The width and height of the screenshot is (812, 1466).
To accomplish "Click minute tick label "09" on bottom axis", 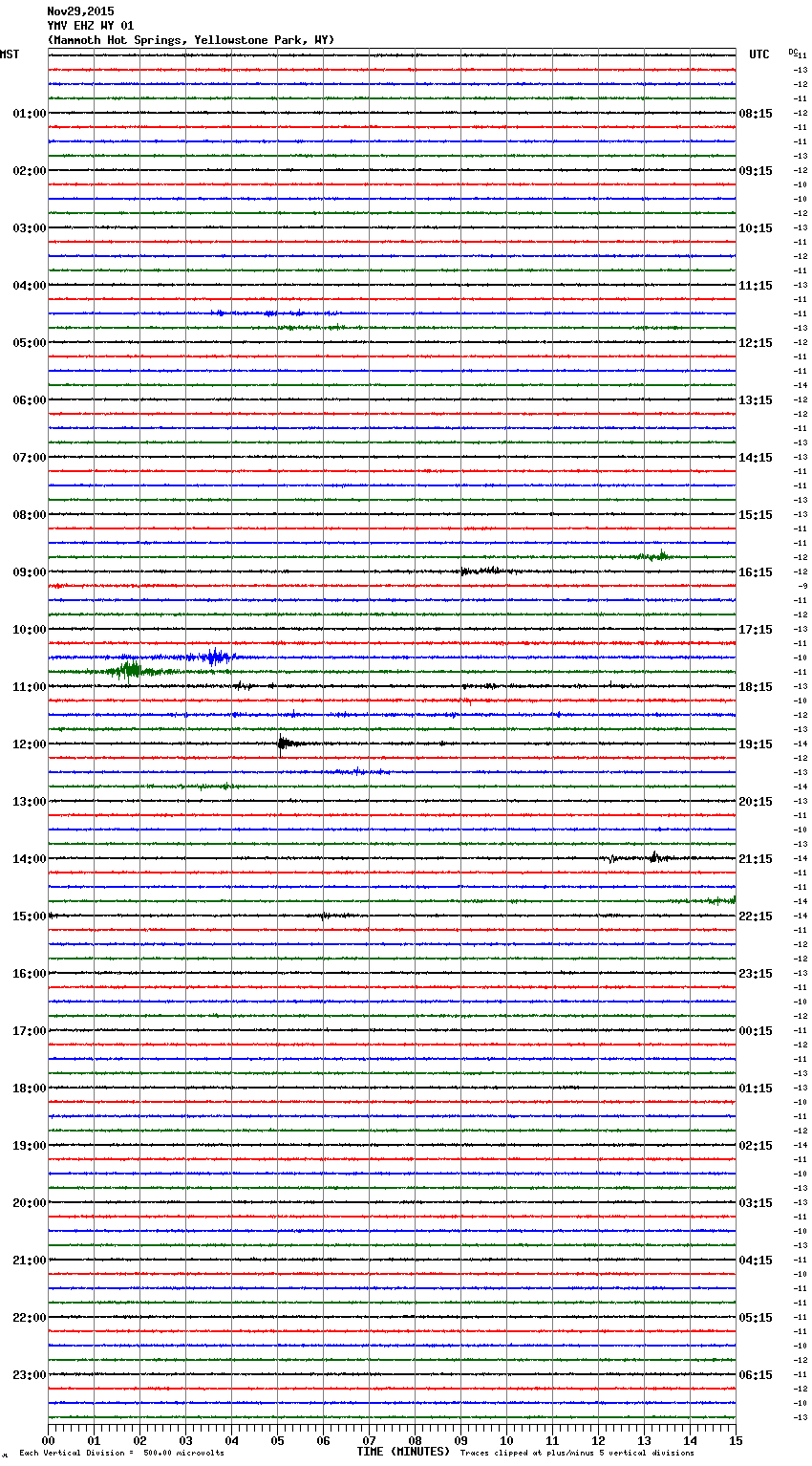I will click(461, 1440).
